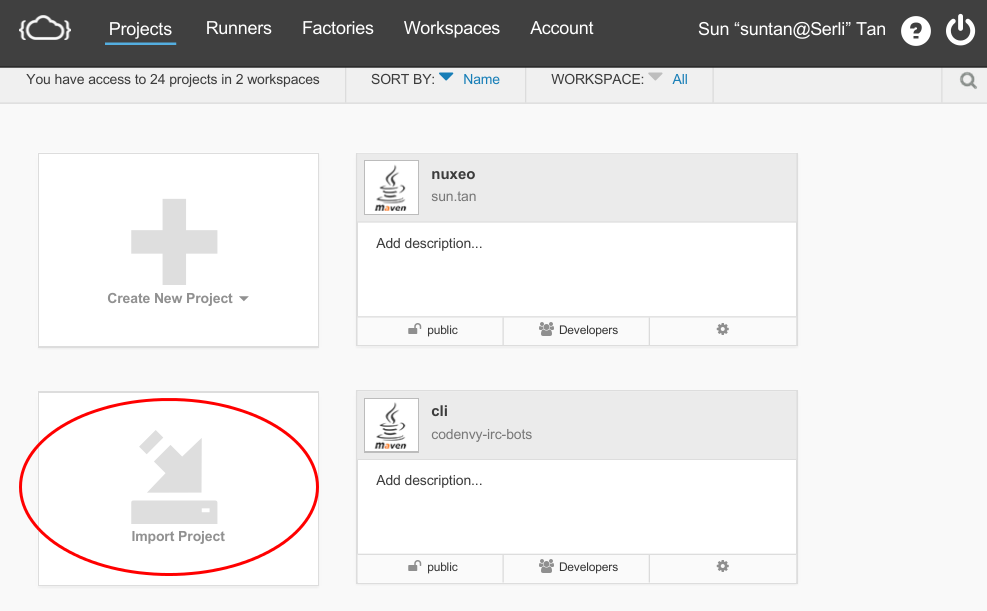Open the Workspaces tab
The image size is (987, 611).
(451, 28)
